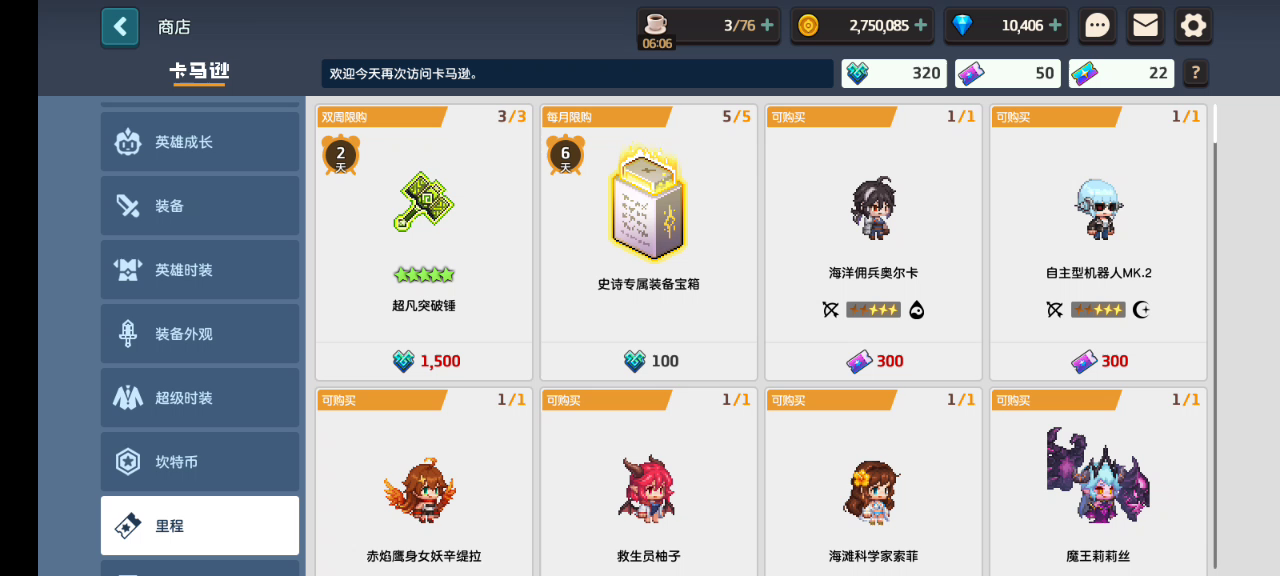Viewport: 1280px width, 576px height.
Task: Tap the back arrow next to 商店
Action: click(x=120, y=27)
